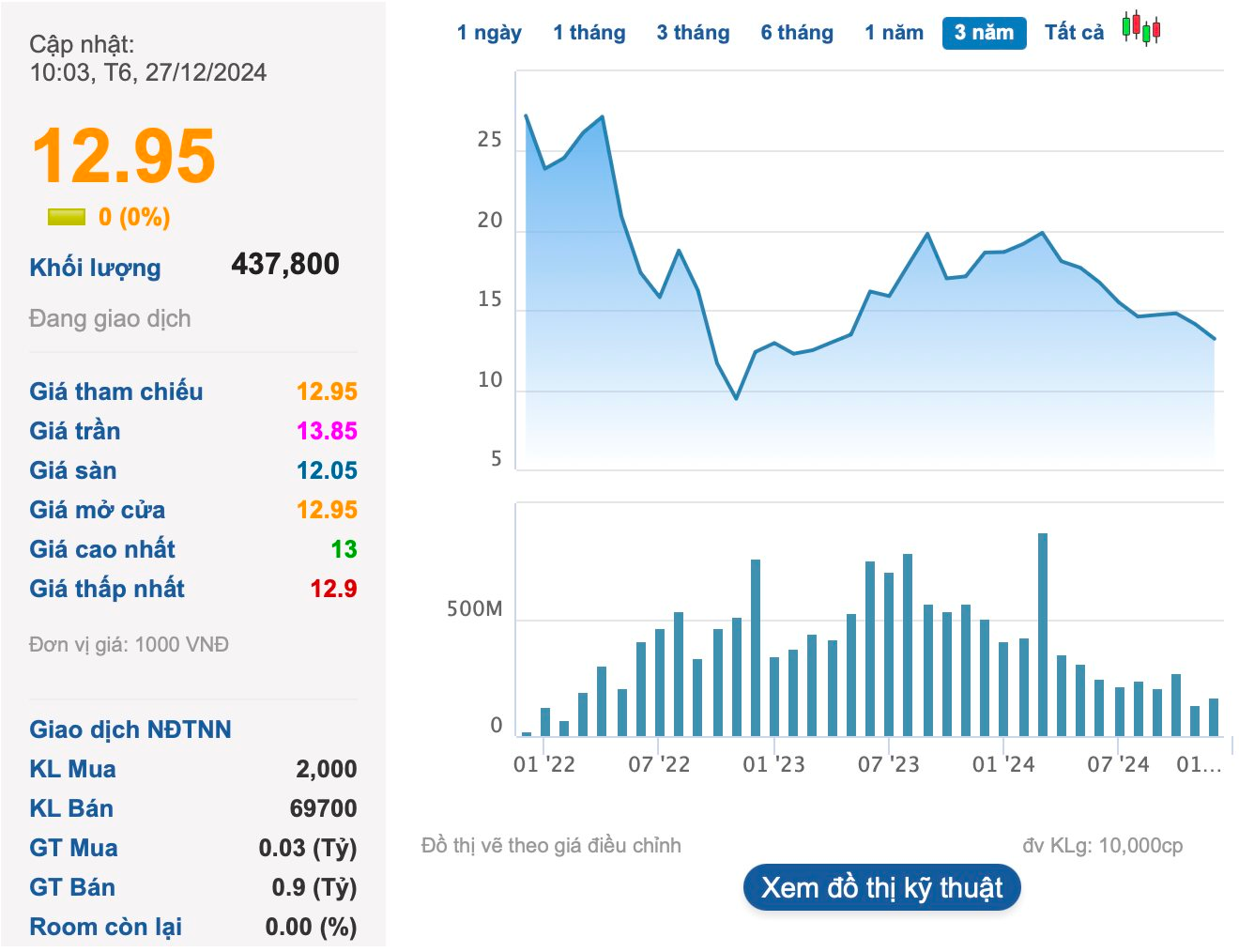Click the Giá cao nhất label
This screenshot has width=1239, height=952.
[x=101, y=548]
